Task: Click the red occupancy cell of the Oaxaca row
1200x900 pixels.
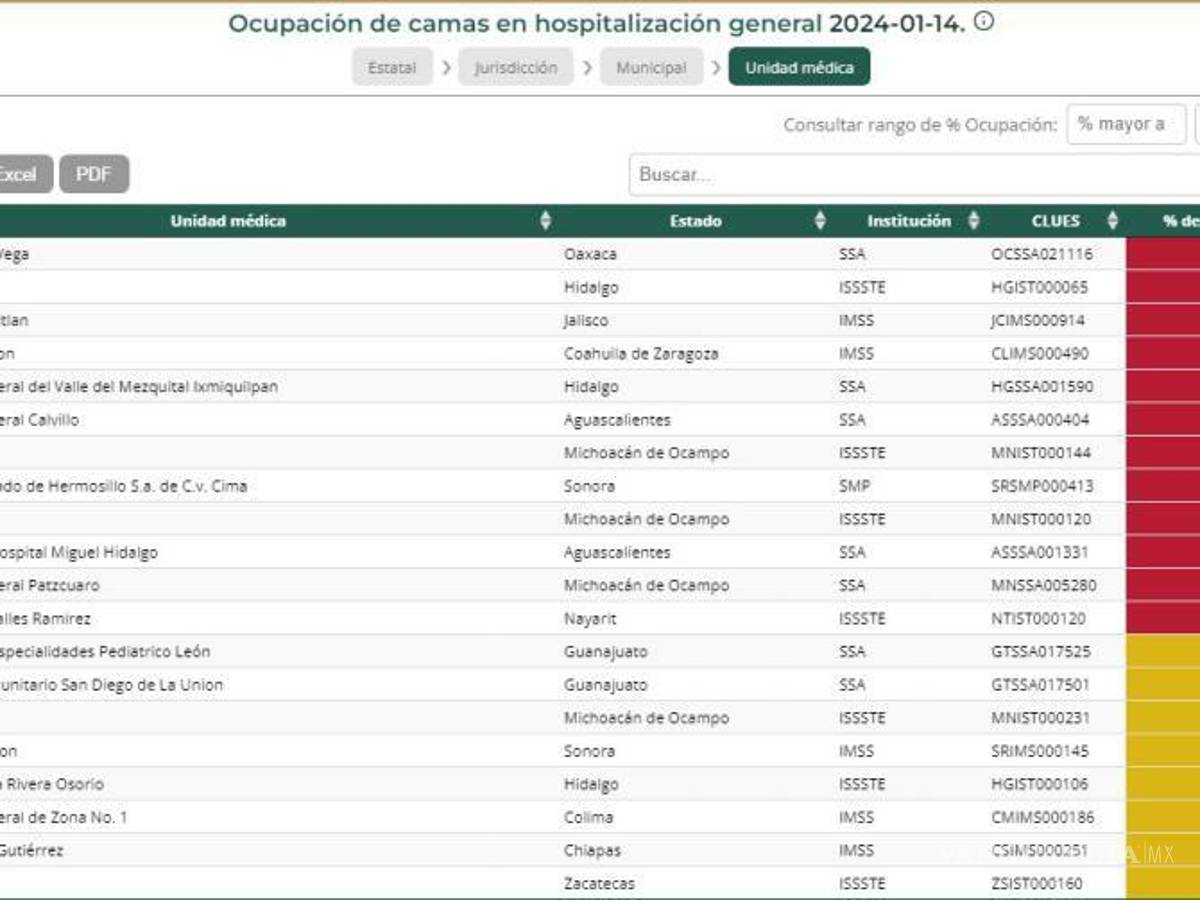Action: pos(1163,254)
